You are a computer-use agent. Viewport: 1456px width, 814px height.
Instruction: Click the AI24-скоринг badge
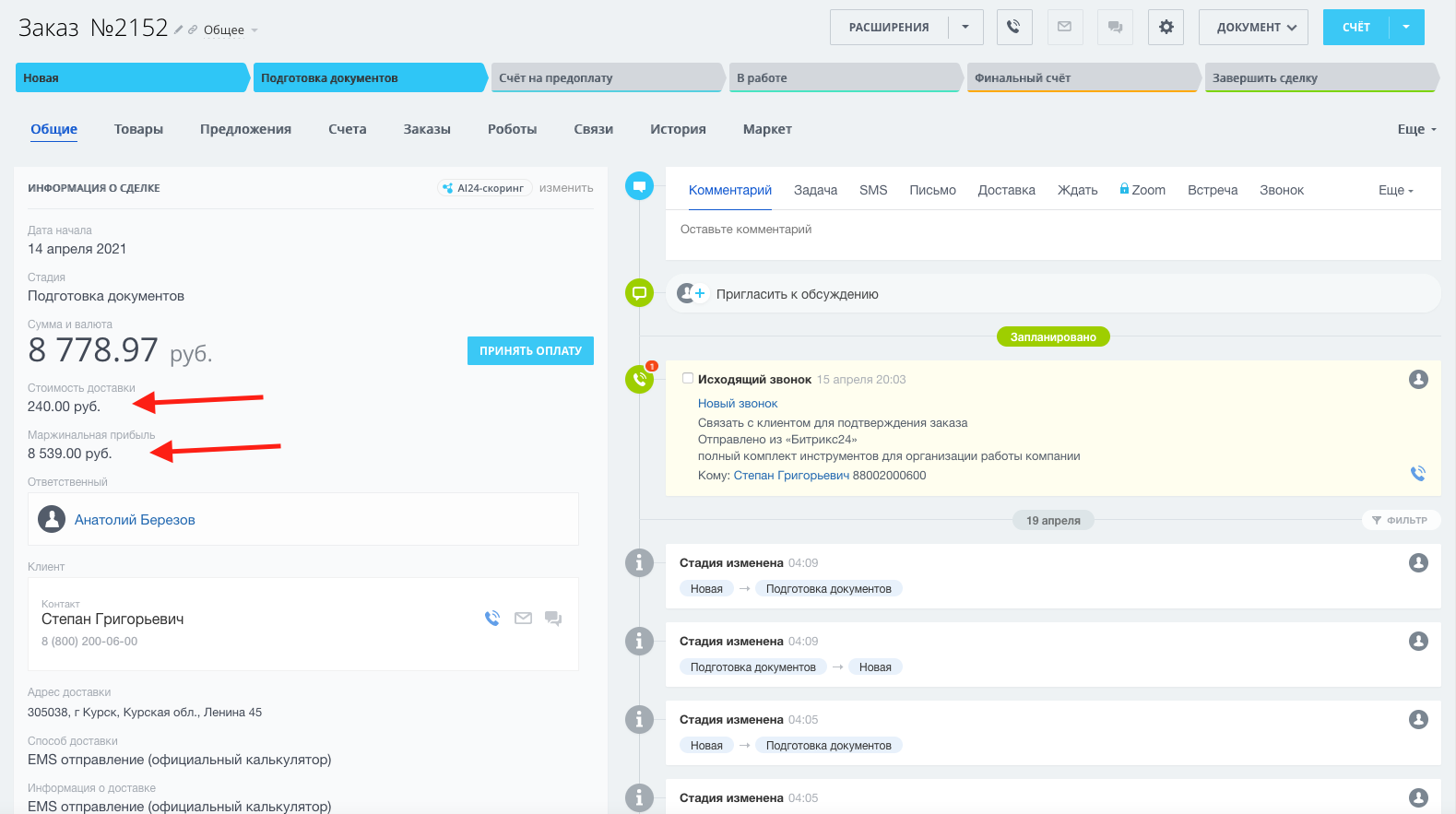point(484,188)
